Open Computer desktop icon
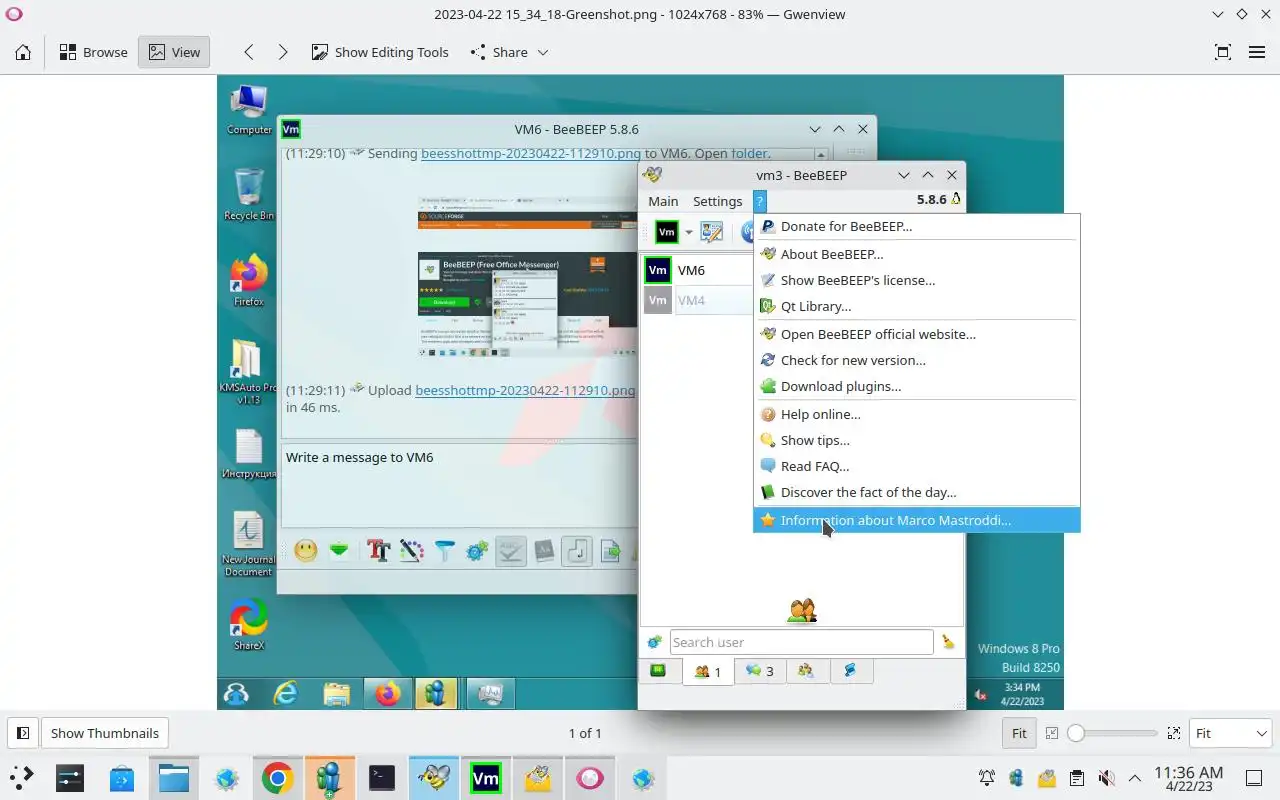This screenshot has height=800, width=1280. (248, 110)
